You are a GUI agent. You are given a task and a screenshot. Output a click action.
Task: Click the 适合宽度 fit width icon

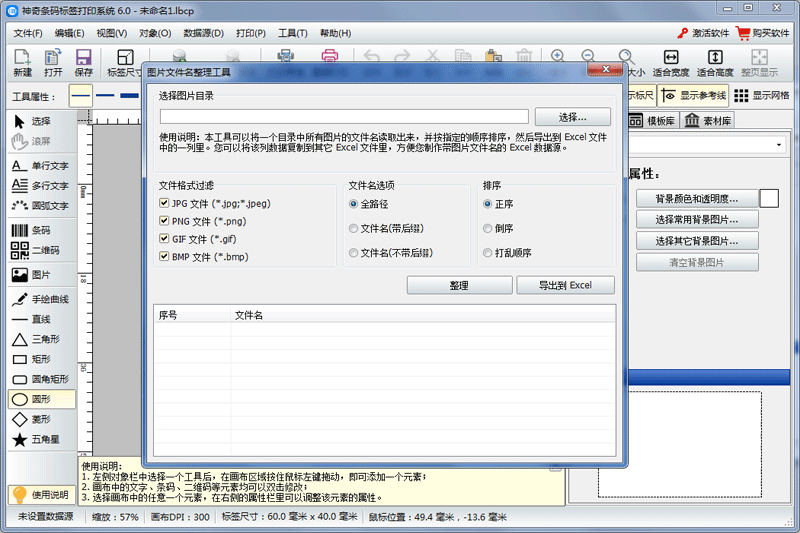pos(671,63)
